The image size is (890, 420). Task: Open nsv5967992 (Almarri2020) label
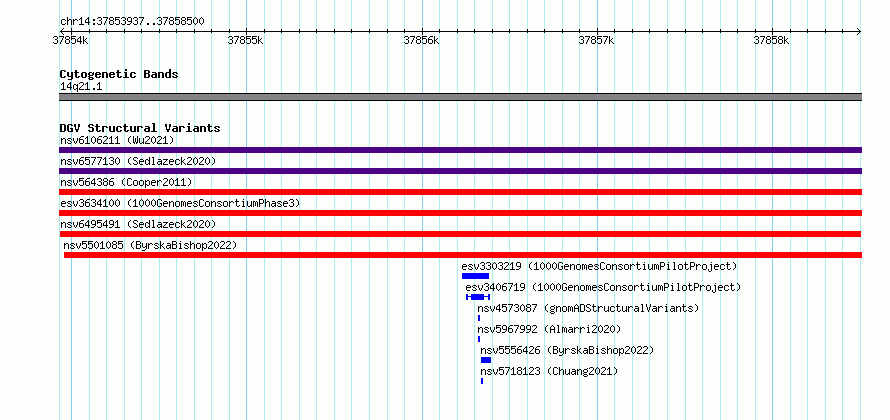[549, 329]
